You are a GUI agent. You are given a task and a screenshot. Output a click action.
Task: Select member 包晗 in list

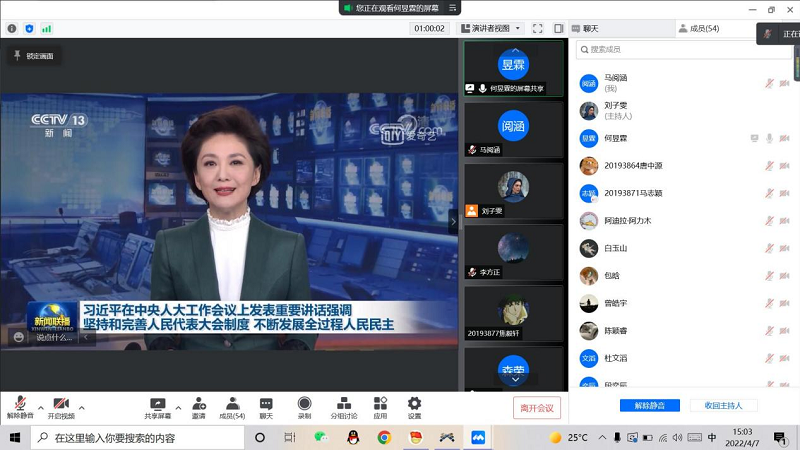[x=684, y=276]
